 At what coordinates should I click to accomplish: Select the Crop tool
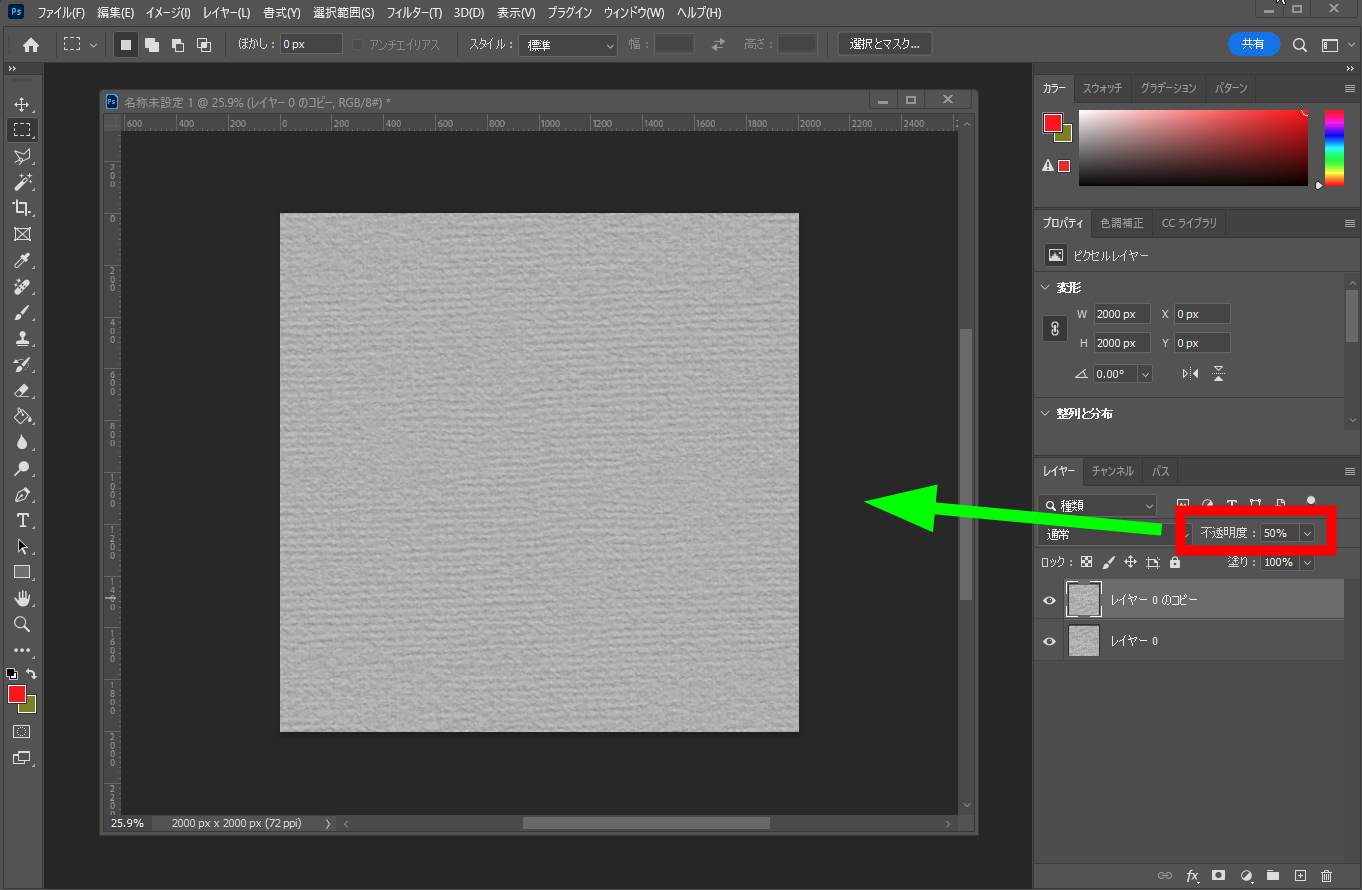coord(22,208)
